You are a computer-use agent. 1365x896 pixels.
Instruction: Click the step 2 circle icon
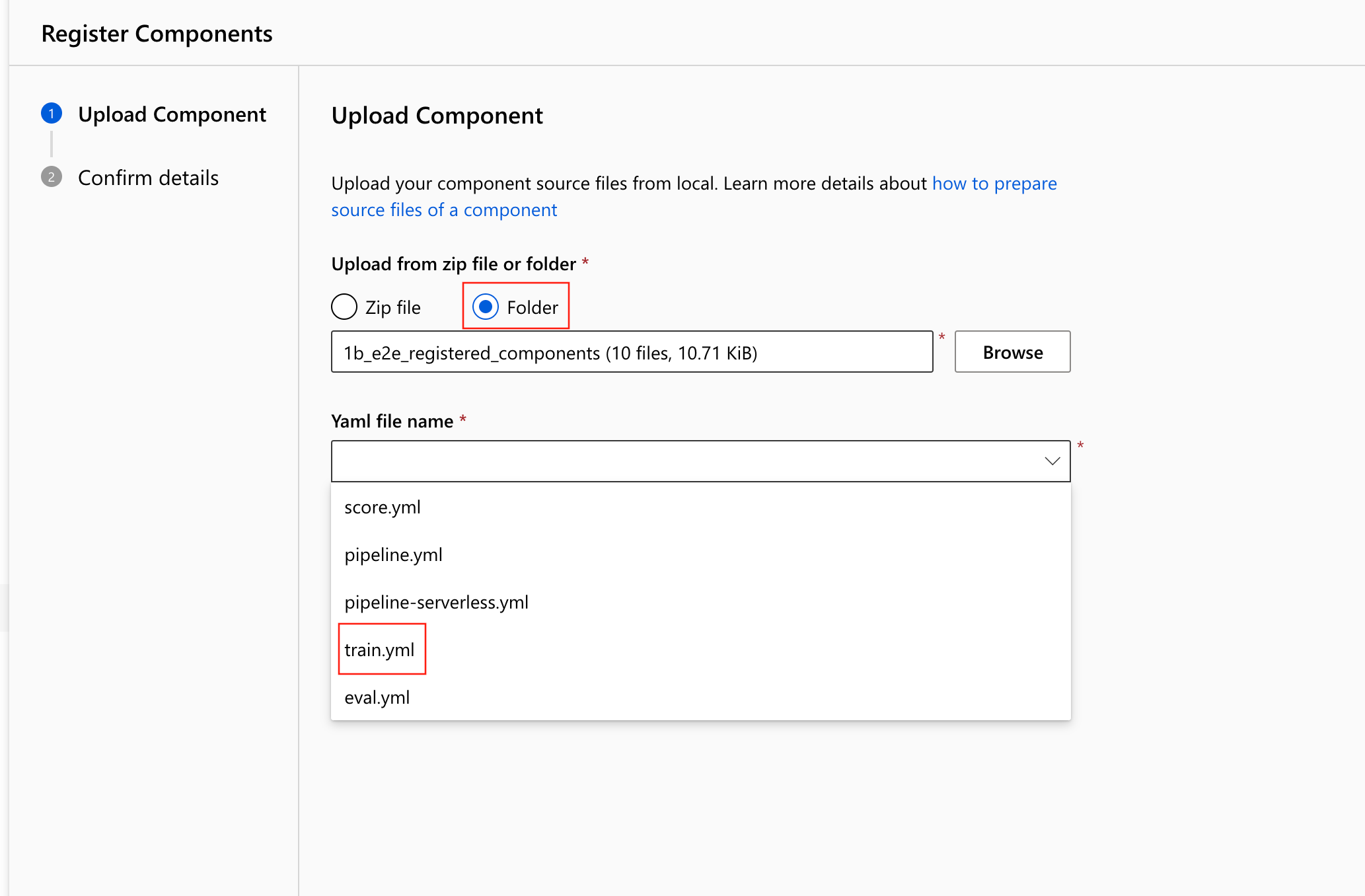point(52,177)
